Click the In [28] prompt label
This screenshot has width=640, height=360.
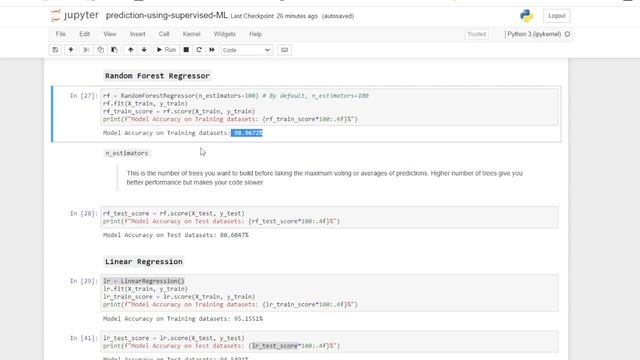pos(84,213)
